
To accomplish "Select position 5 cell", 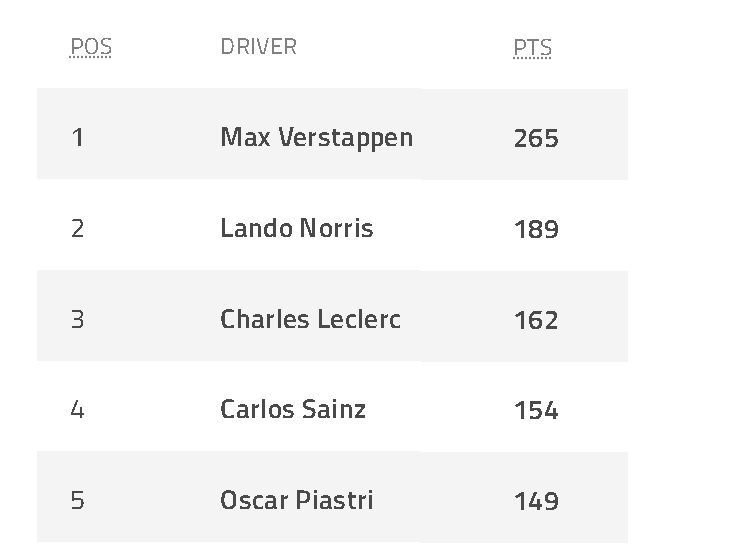I will coord(77,501).
